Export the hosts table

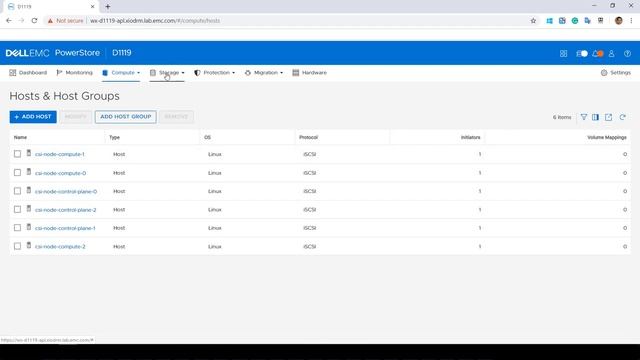(x=609, y=117)
